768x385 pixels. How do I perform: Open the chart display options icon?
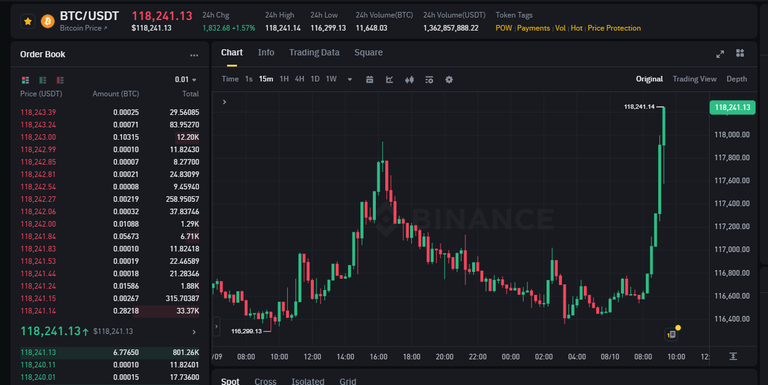(429, 80)
